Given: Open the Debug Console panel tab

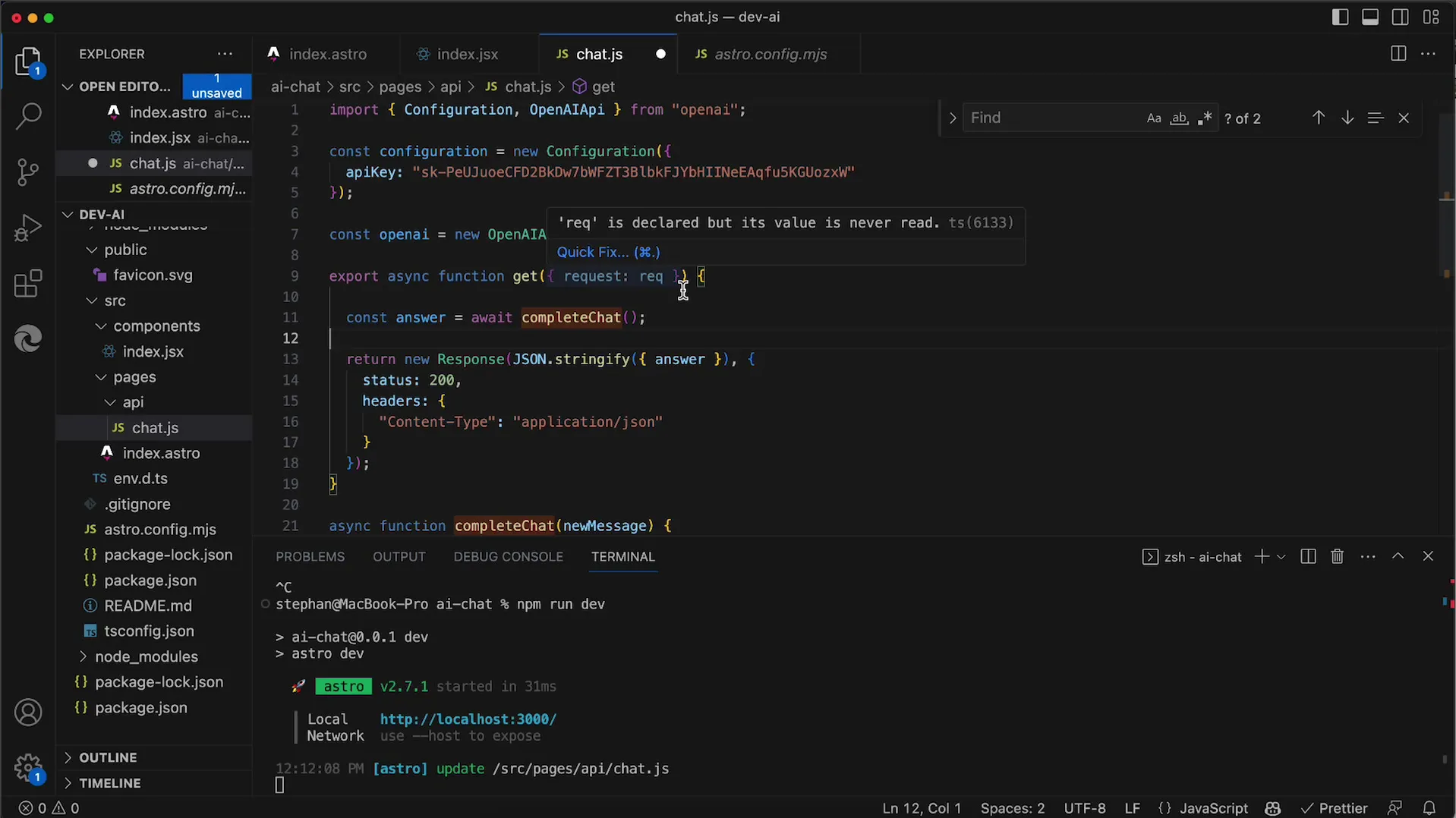Looking at the screenshot, I should pos(508,556).
